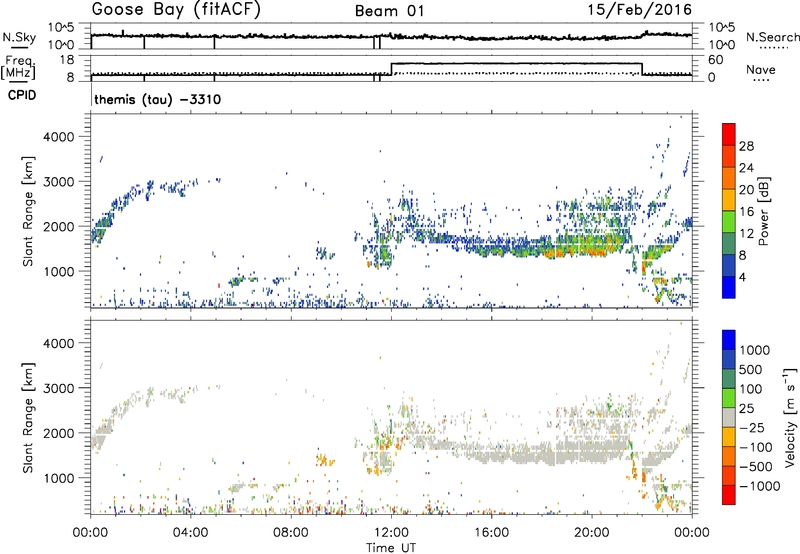
Task: Click "3000" on the power panel axis
Action: pyautogui.click(x=59, y=182)
